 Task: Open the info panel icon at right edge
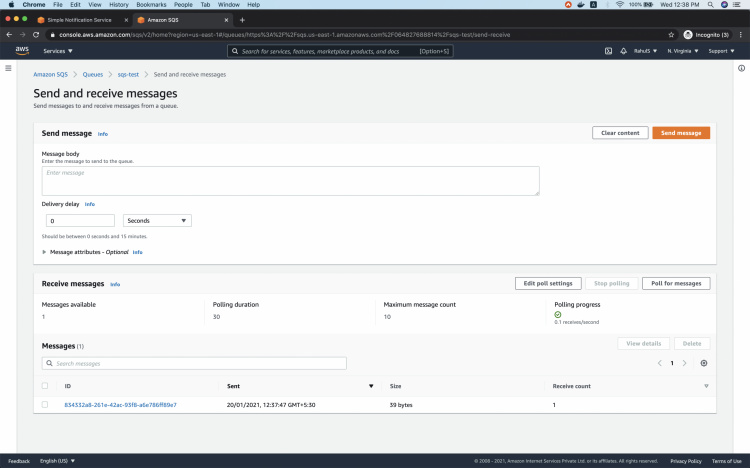click(x=741, y=68)
